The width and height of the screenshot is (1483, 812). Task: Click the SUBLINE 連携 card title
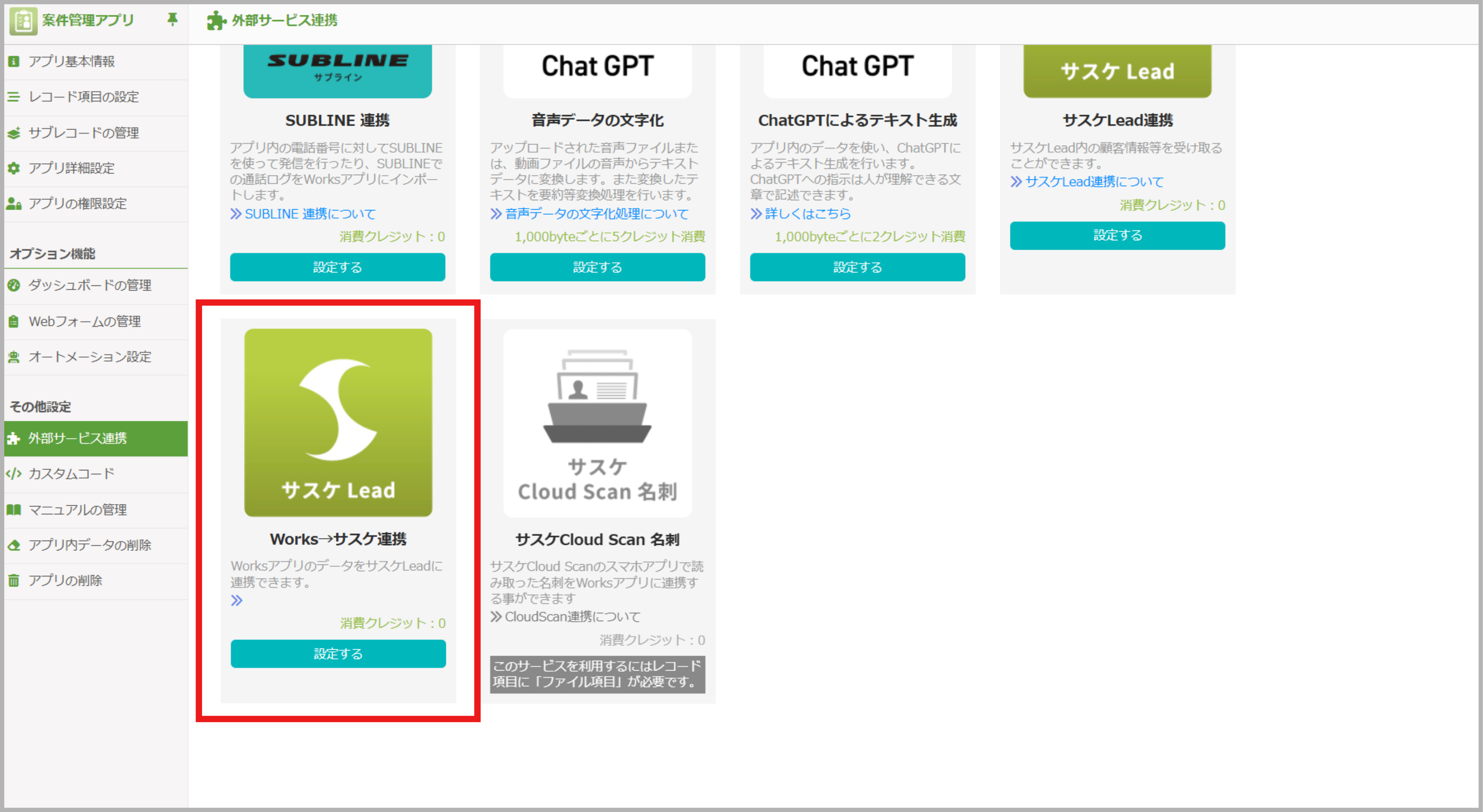point(338,120)
